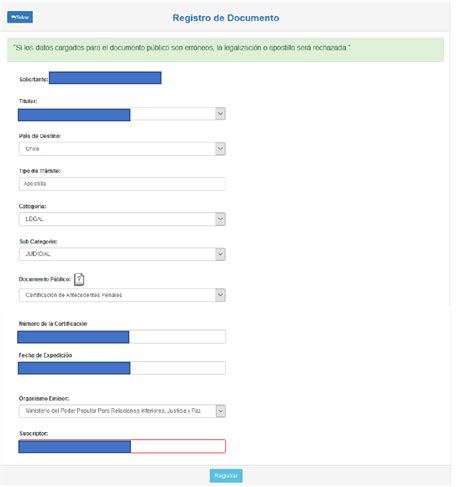The image size is (474, 487).
Task: Click the Número de la Certificación field
Action: point(122,337)
